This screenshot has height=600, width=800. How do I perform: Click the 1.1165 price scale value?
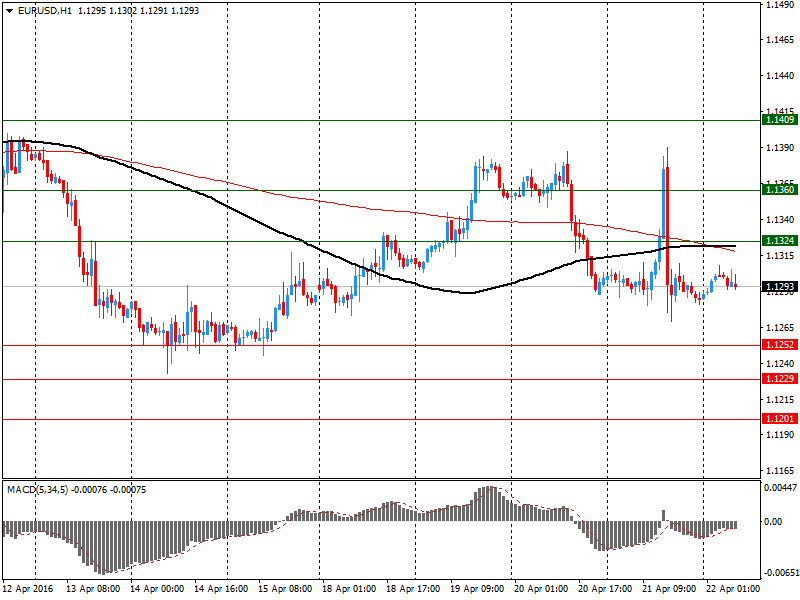point(780,470)
